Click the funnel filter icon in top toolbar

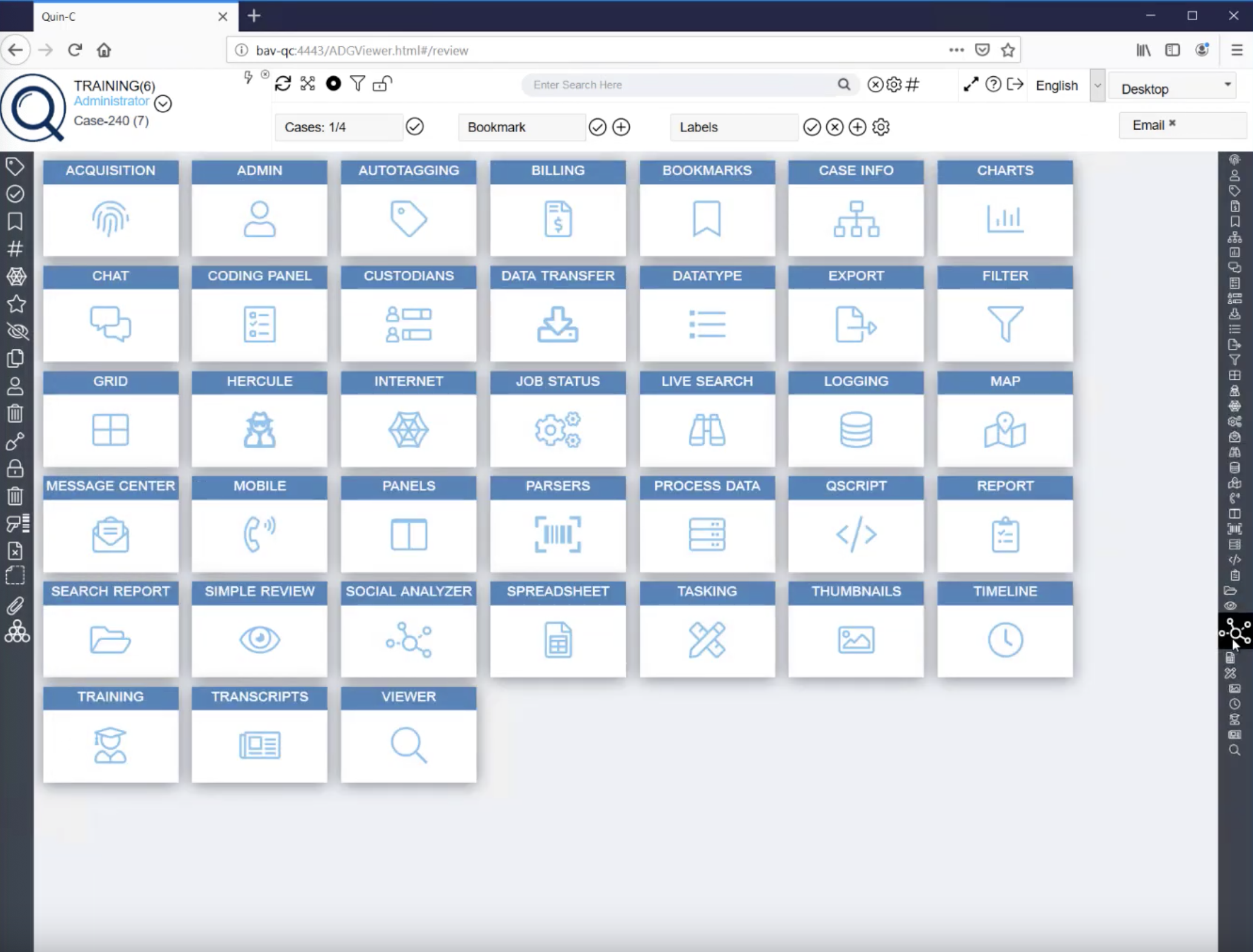point(357,84)
